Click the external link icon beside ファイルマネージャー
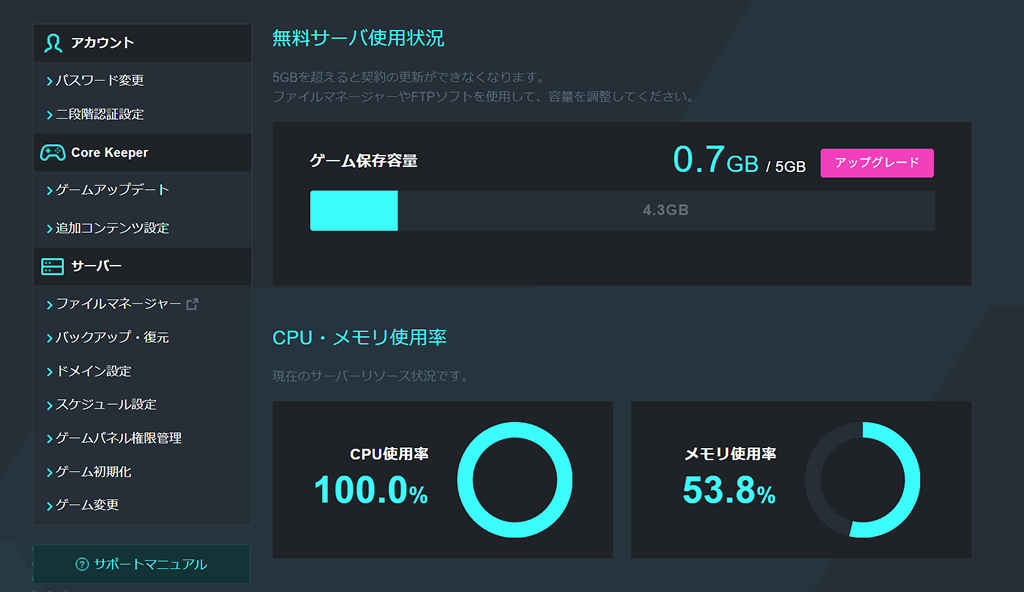Viewport: 1024px width, 592px height. pos(193,304)
